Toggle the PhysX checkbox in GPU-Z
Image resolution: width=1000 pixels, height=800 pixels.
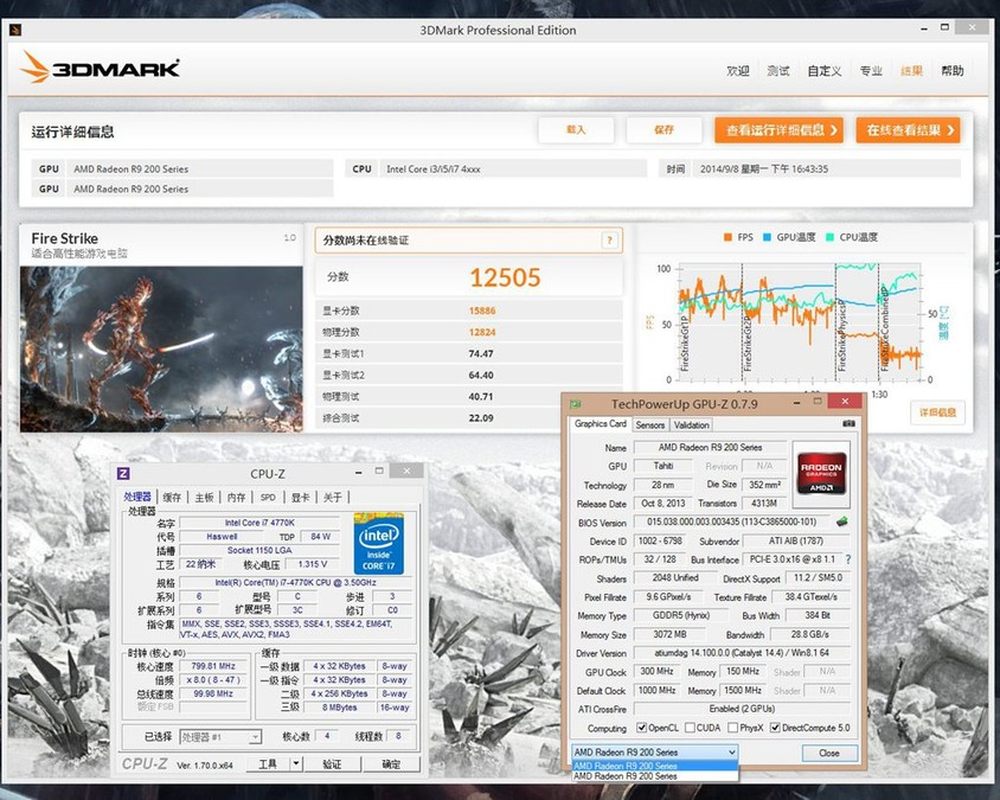pyautogui.click(x=733, y=727)
